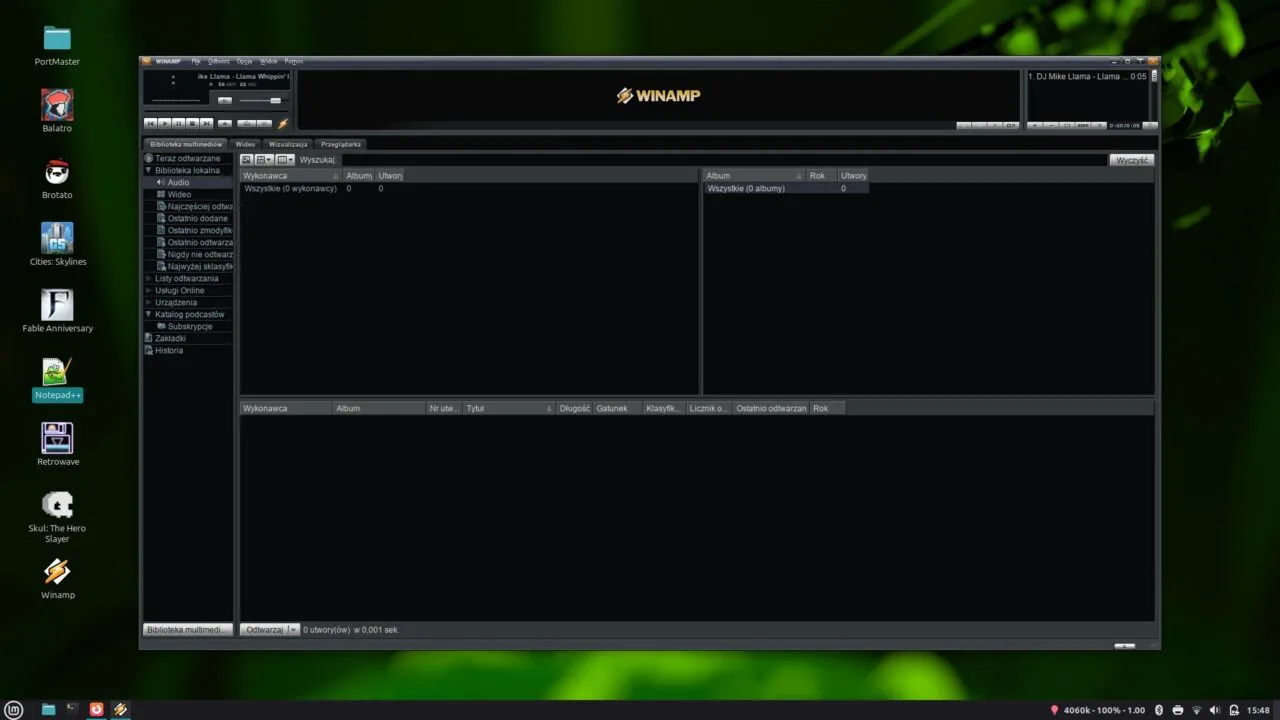1280x720 pixels.
Task: Select the DJ Mike Llama playlist entry
Action: [1087, 76]
